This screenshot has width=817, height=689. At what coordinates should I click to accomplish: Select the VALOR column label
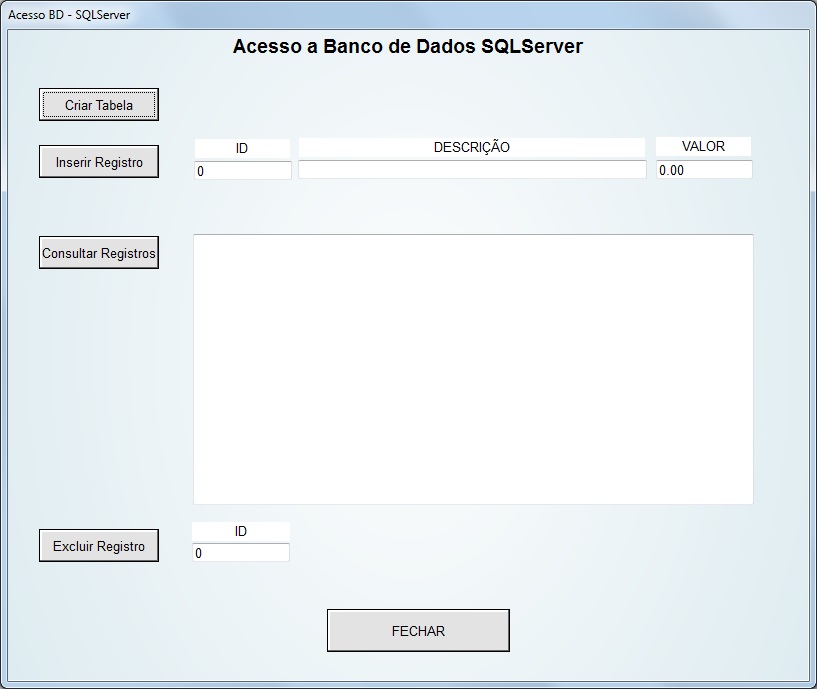click(703, 146)
